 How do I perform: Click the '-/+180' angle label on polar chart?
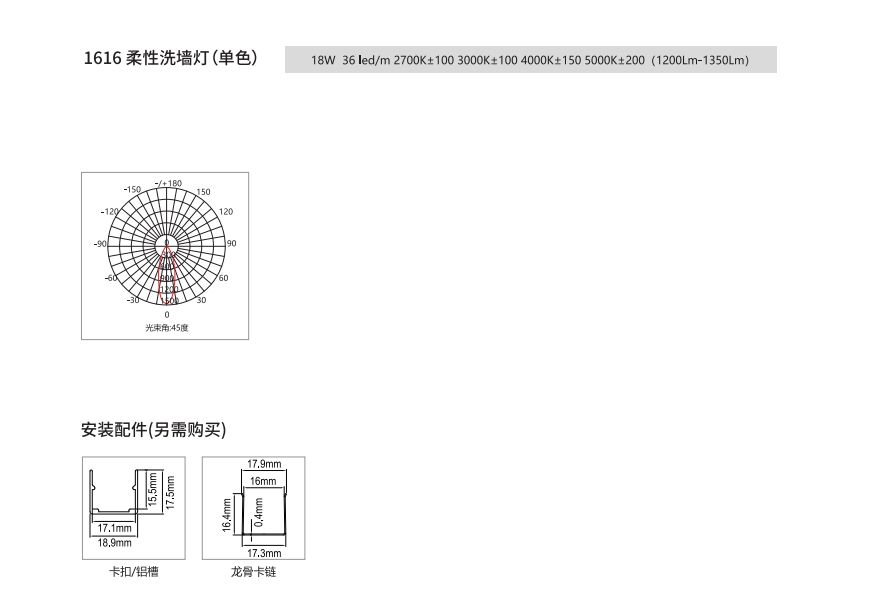click(168, 183)
